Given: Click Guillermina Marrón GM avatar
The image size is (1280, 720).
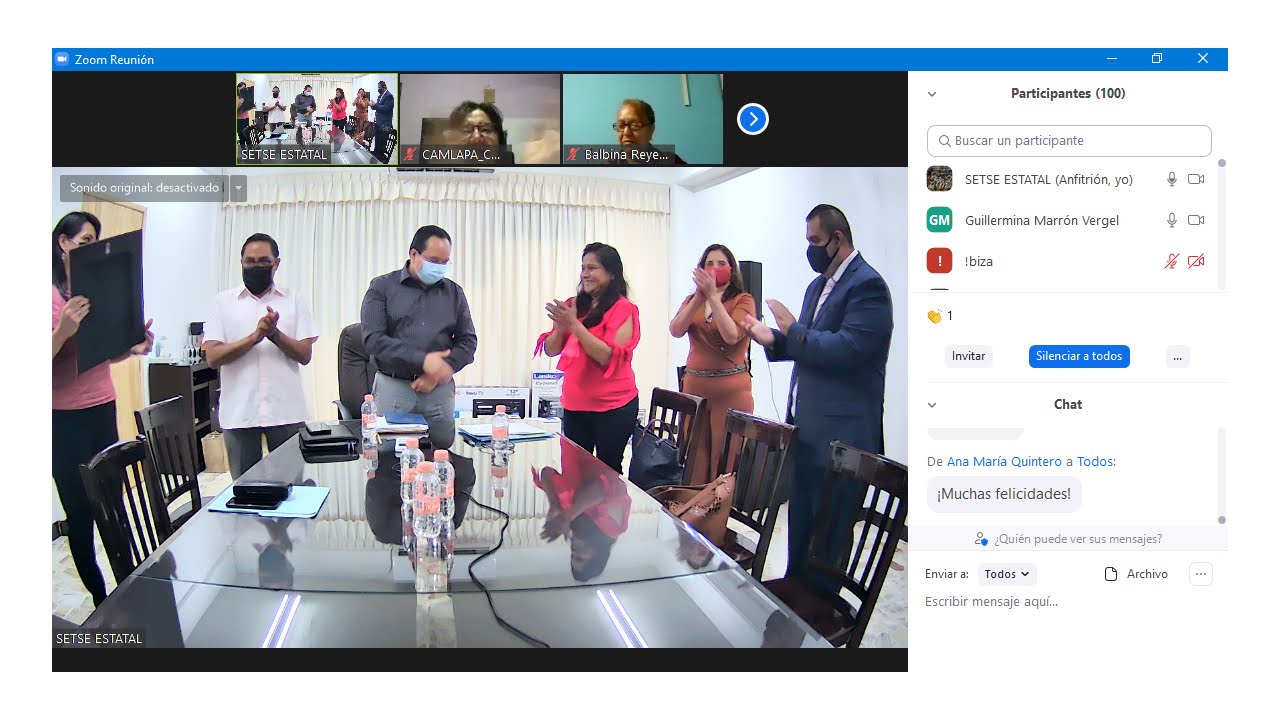Looking at the screenshot, I should (x=939, y=220).
